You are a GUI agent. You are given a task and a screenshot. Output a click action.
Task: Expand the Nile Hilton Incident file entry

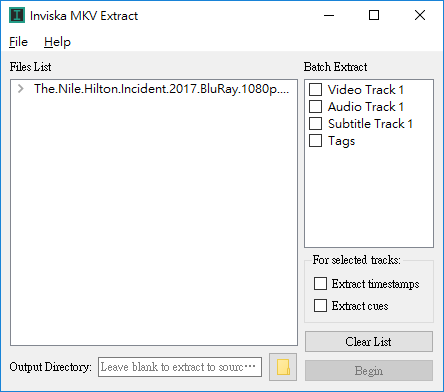[x=21, y=89]
